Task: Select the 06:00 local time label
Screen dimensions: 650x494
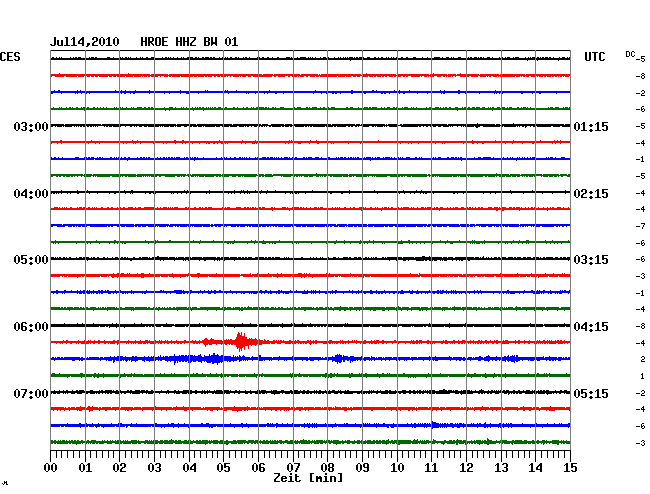Action: pos(31,327)
